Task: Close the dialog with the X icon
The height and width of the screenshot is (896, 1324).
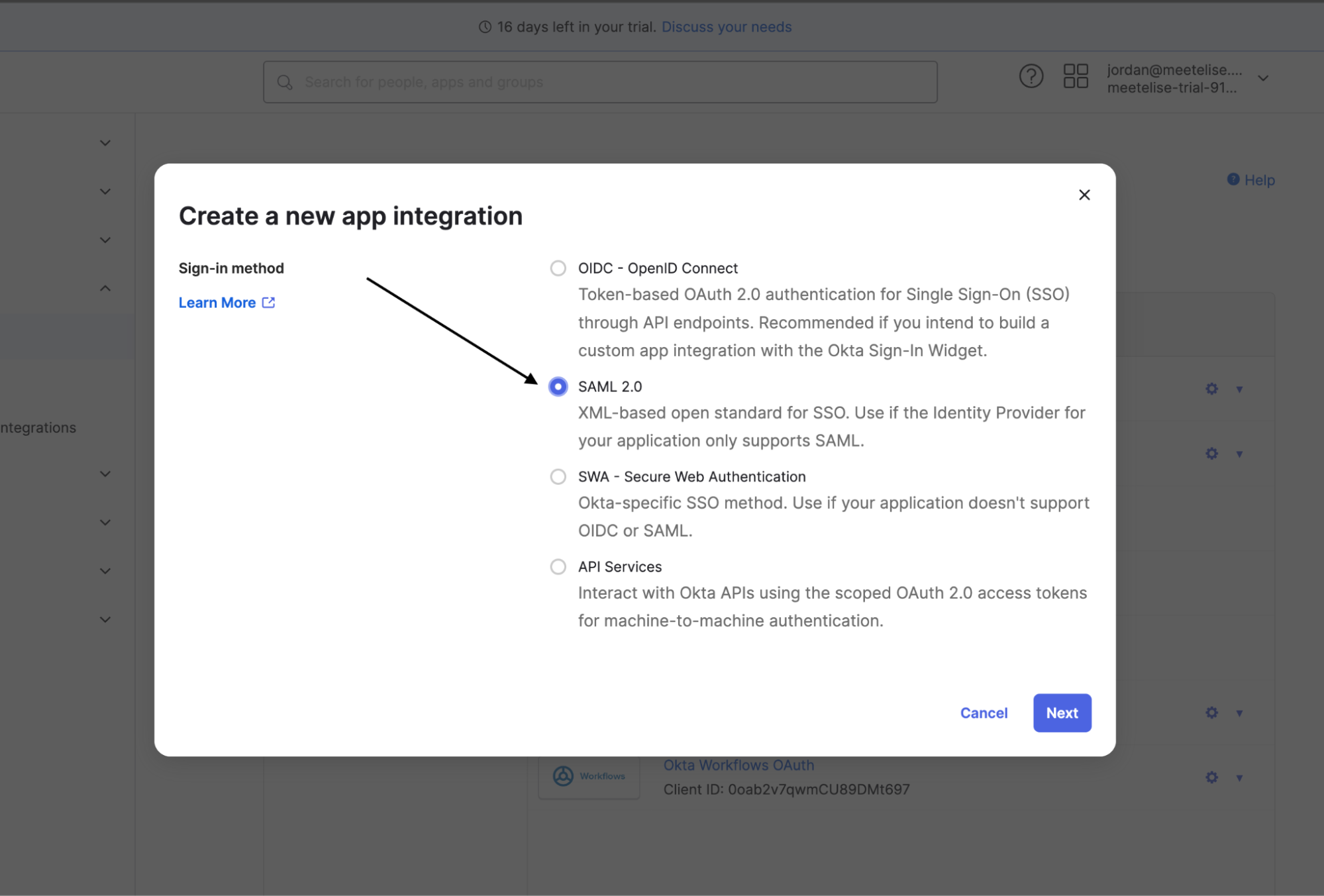Action: (x=1084, y=195)
